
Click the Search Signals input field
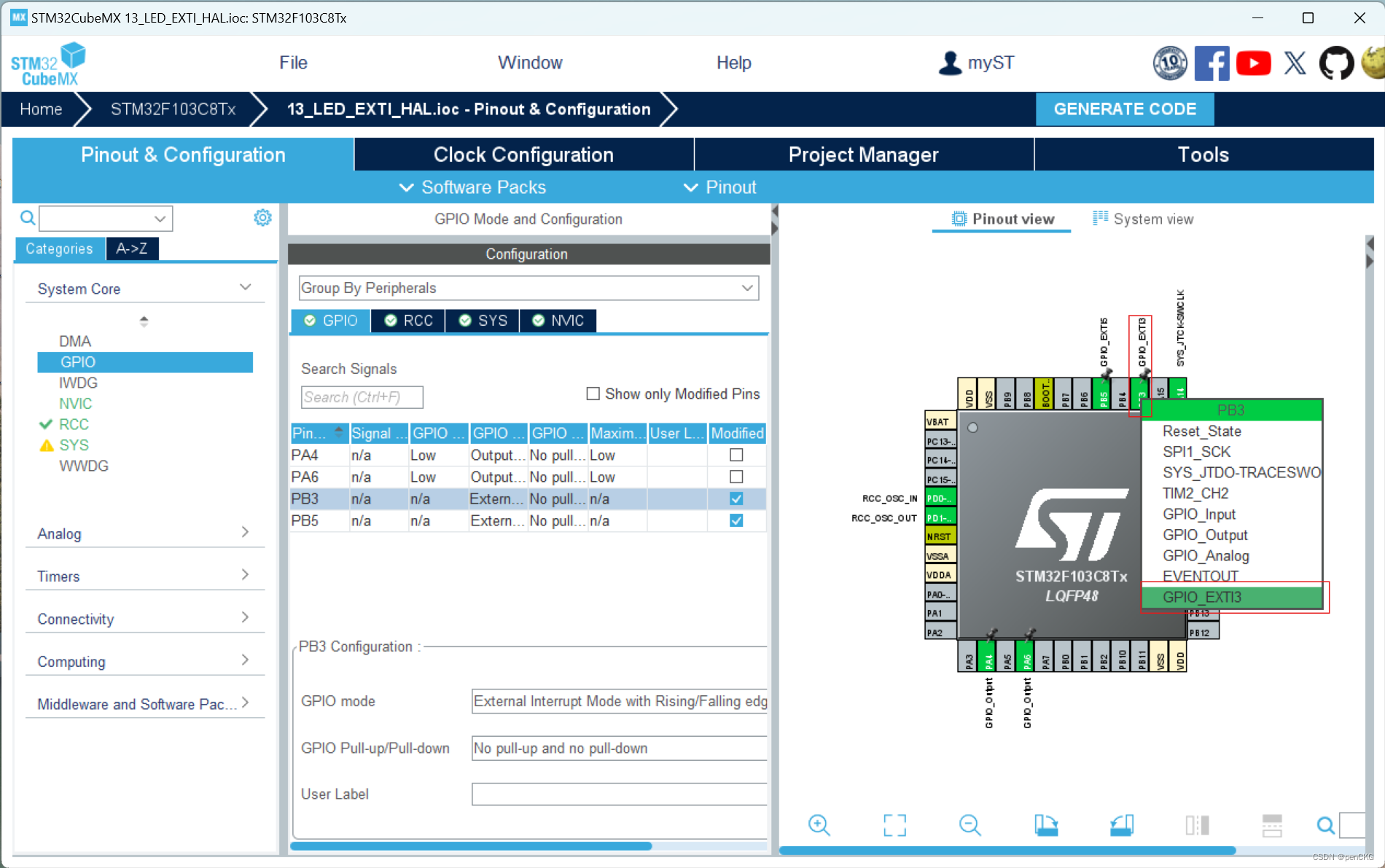pos(362,397)
